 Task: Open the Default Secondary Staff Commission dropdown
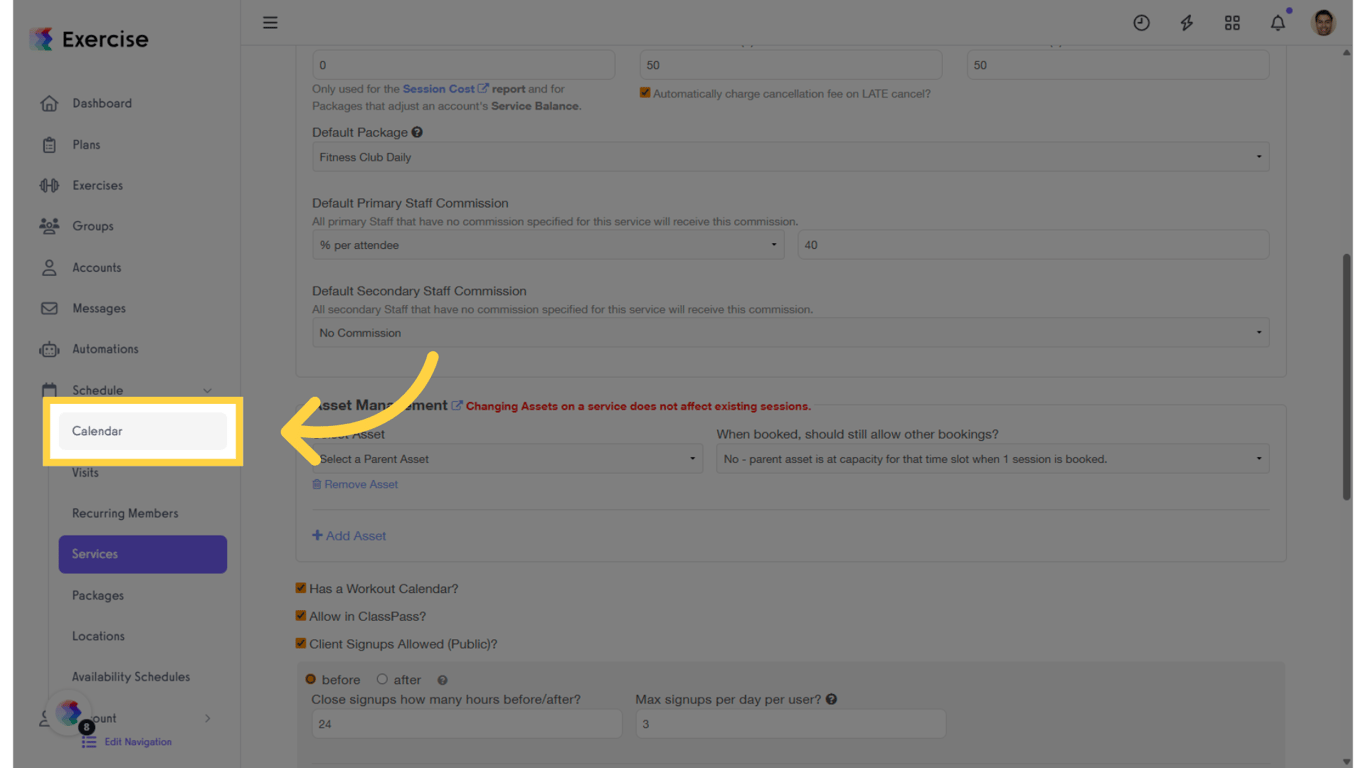click(x=790, y=333)
